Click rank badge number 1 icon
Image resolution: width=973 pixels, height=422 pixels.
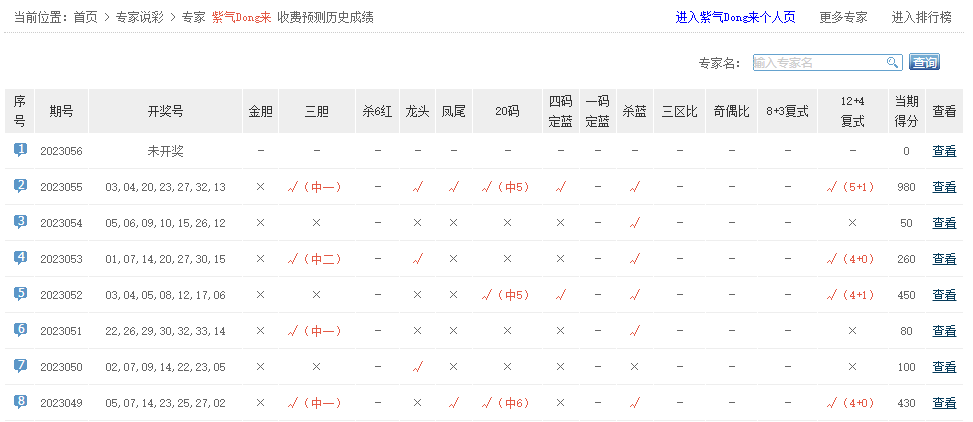[x=20, y=150]
